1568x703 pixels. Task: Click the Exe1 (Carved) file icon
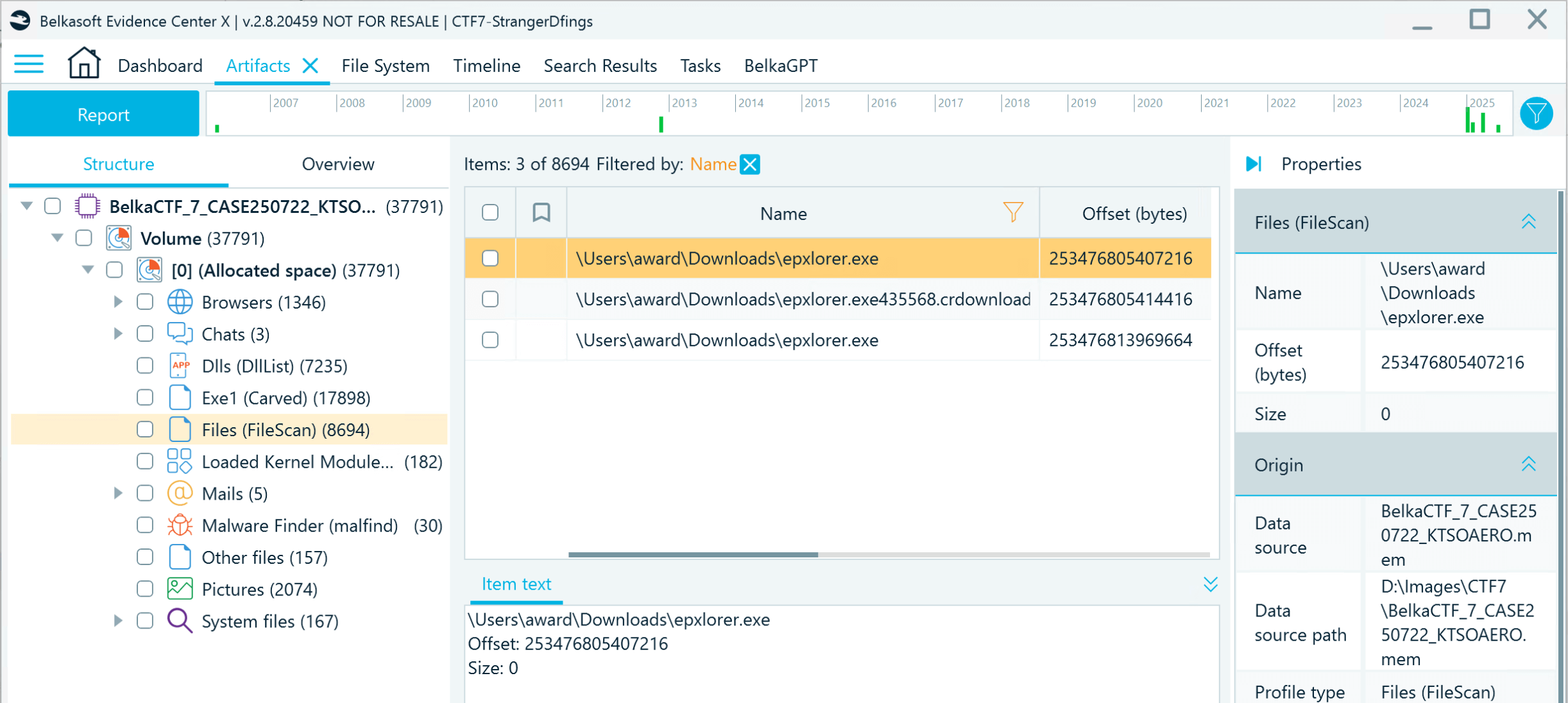(x=180, y=398)
